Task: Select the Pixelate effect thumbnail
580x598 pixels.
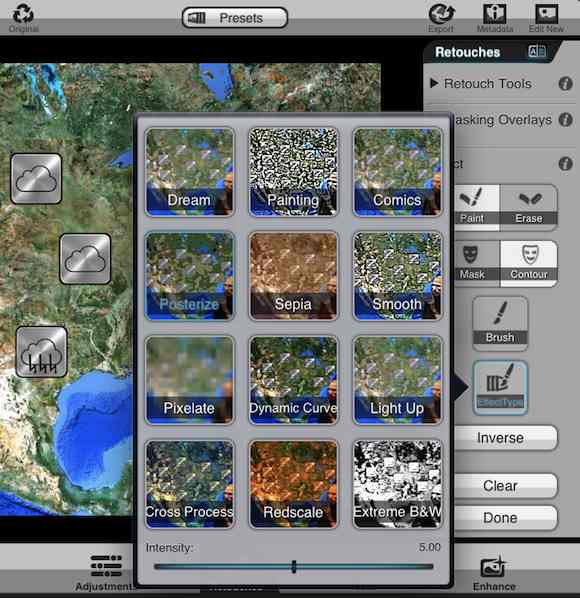Action: pyautogui.click(x=190, y=380)
